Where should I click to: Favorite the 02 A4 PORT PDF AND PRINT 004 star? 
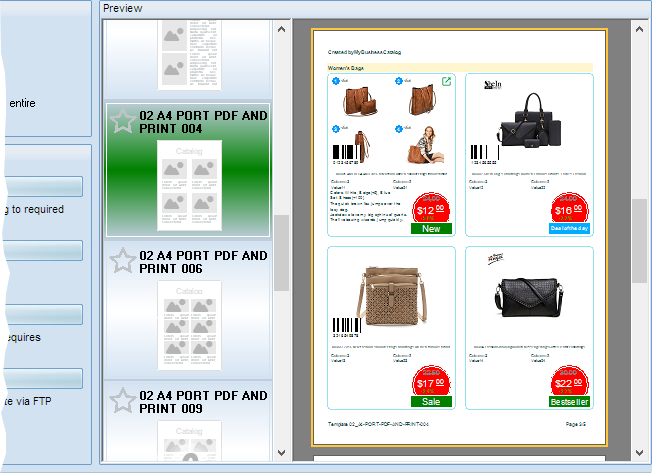(x=123, y=121)
